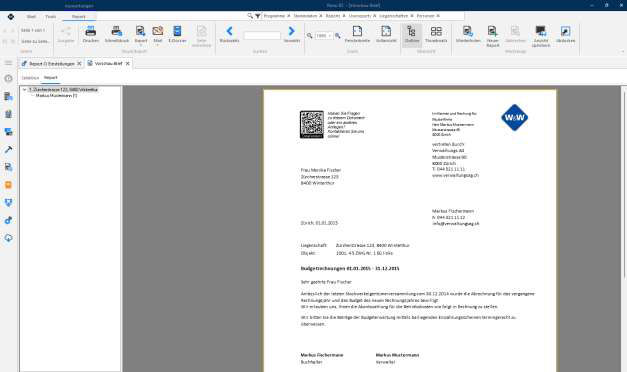The height and width of the screenshot is (372, 627).
Task: Open the Stammdaten quick link
Action: tap(305, 16)
